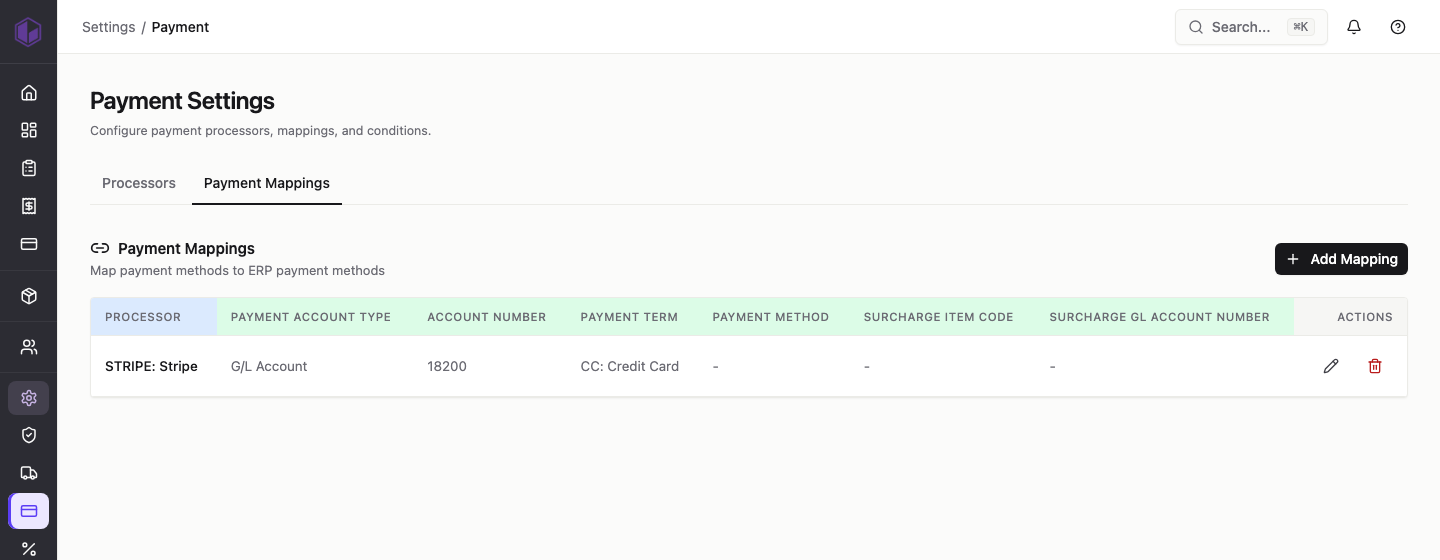Select the STRIPE: Stripe cell
Viewport: 1440px width, 560px height.
[151, 366]
